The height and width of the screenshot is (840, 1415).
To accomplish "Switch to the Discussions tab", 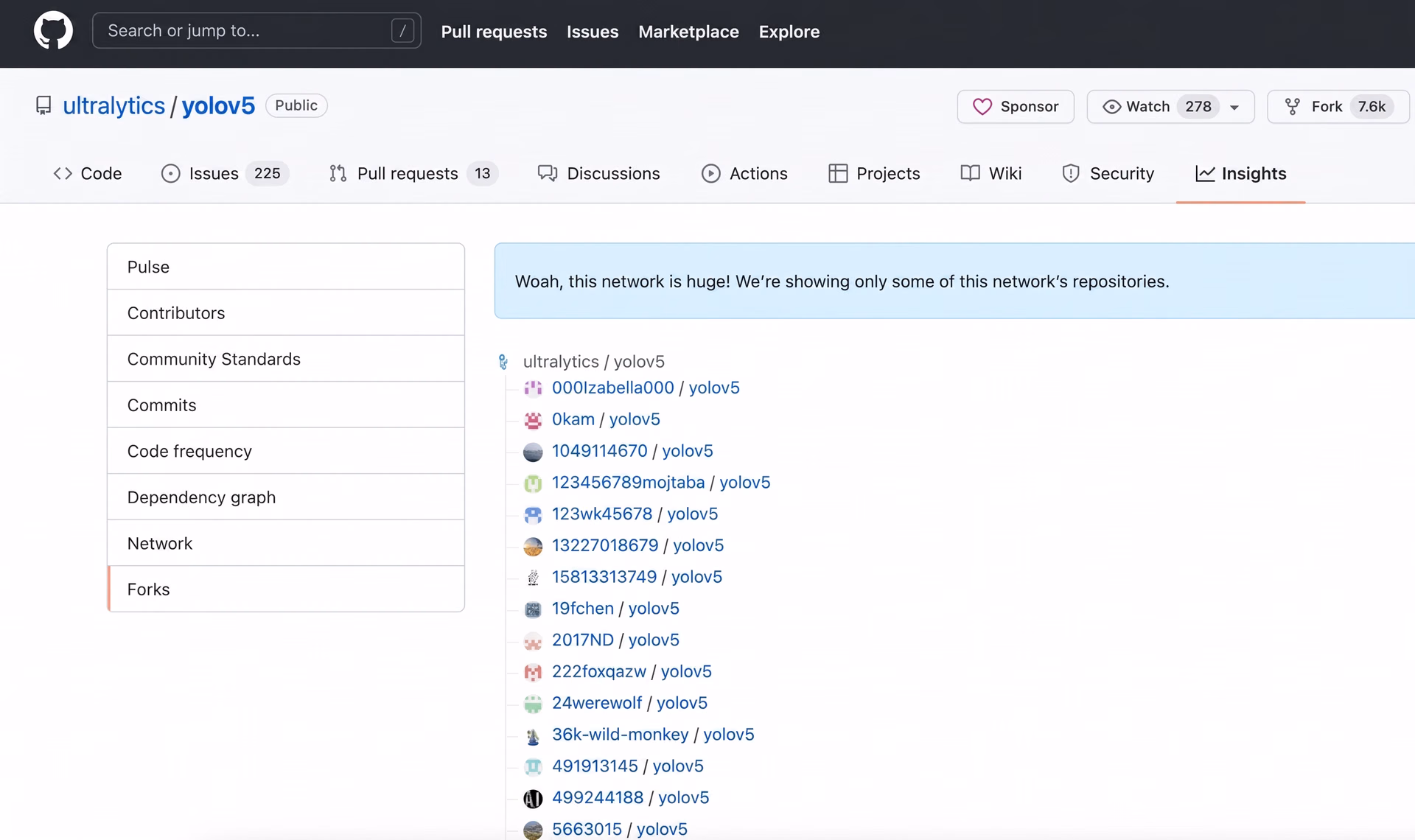I will [x=598, y=174].
